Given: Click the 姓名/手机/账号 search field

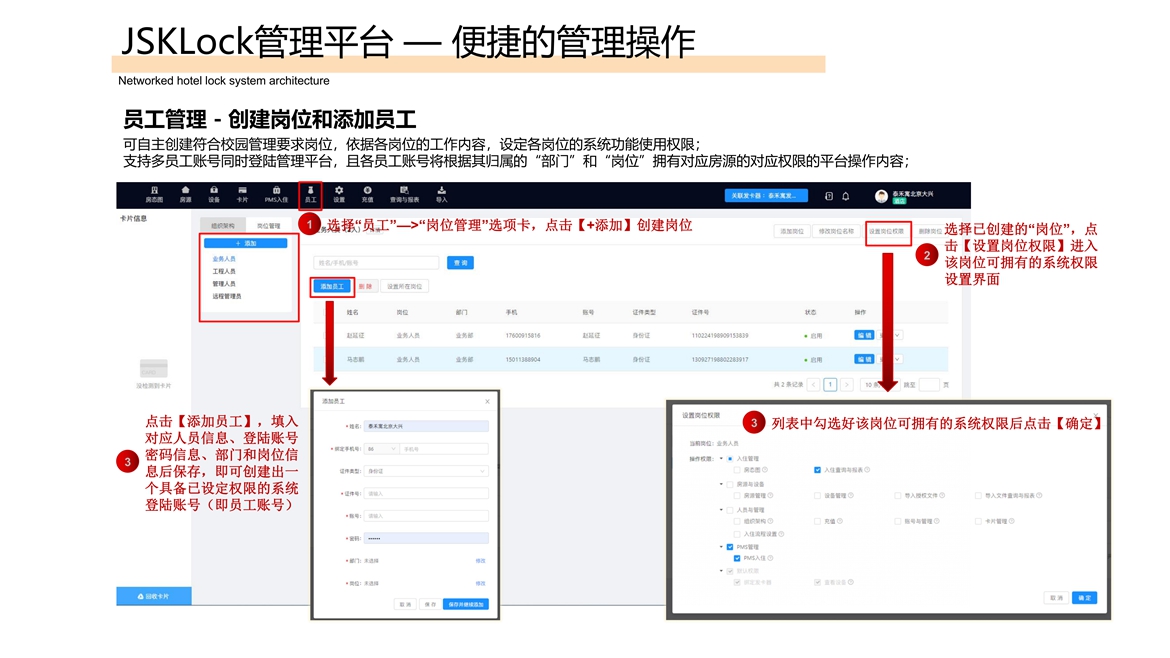Looking at the screenshot, I should pos(376,263).
